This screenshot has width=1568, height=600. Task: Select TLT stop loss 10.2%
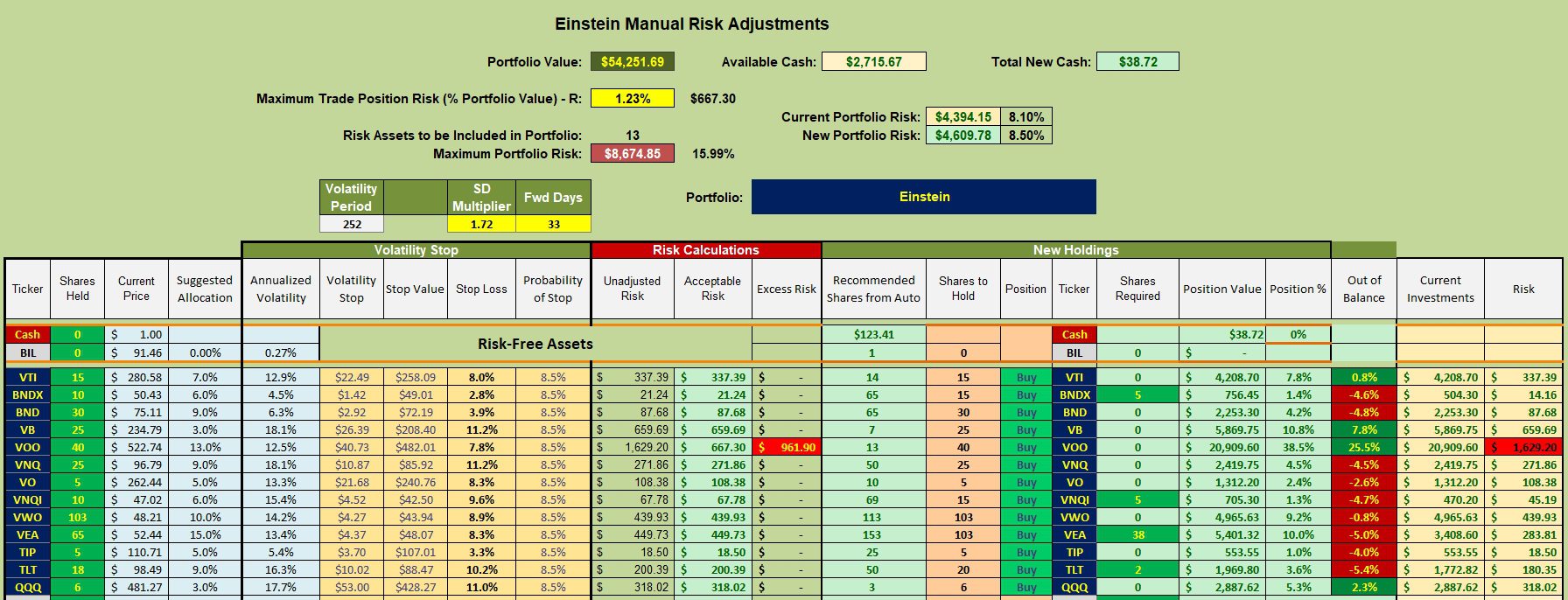click(481, 569)
